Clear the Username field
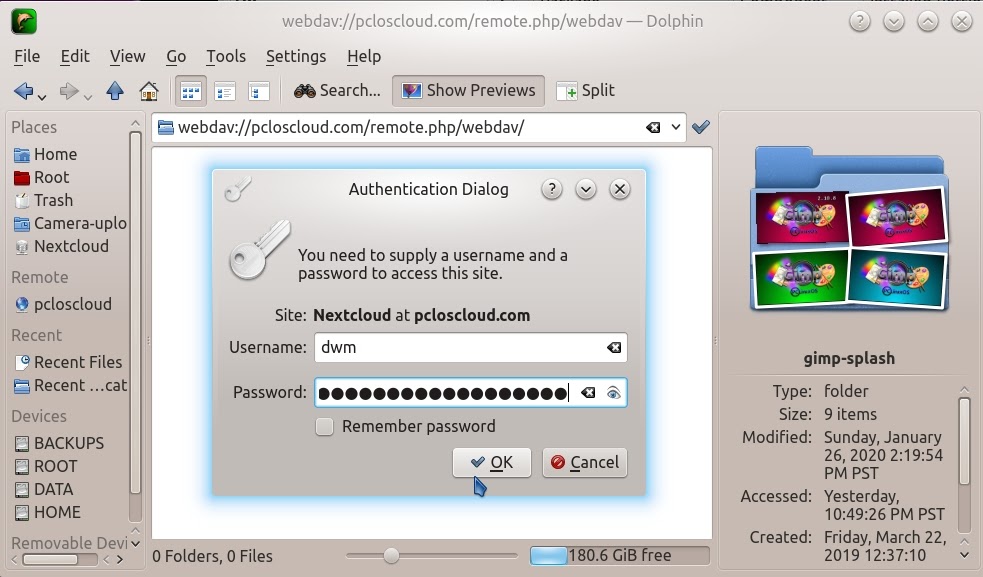983x577 pixels. coord(614,347)
